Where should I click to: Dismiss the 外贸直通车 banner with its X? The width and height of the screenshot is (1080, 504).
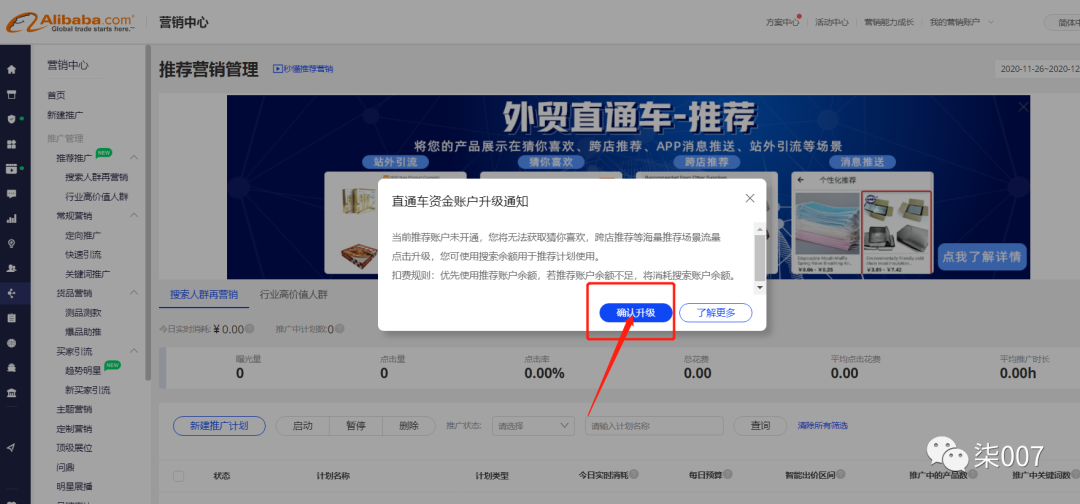[x=1024, y=107]
